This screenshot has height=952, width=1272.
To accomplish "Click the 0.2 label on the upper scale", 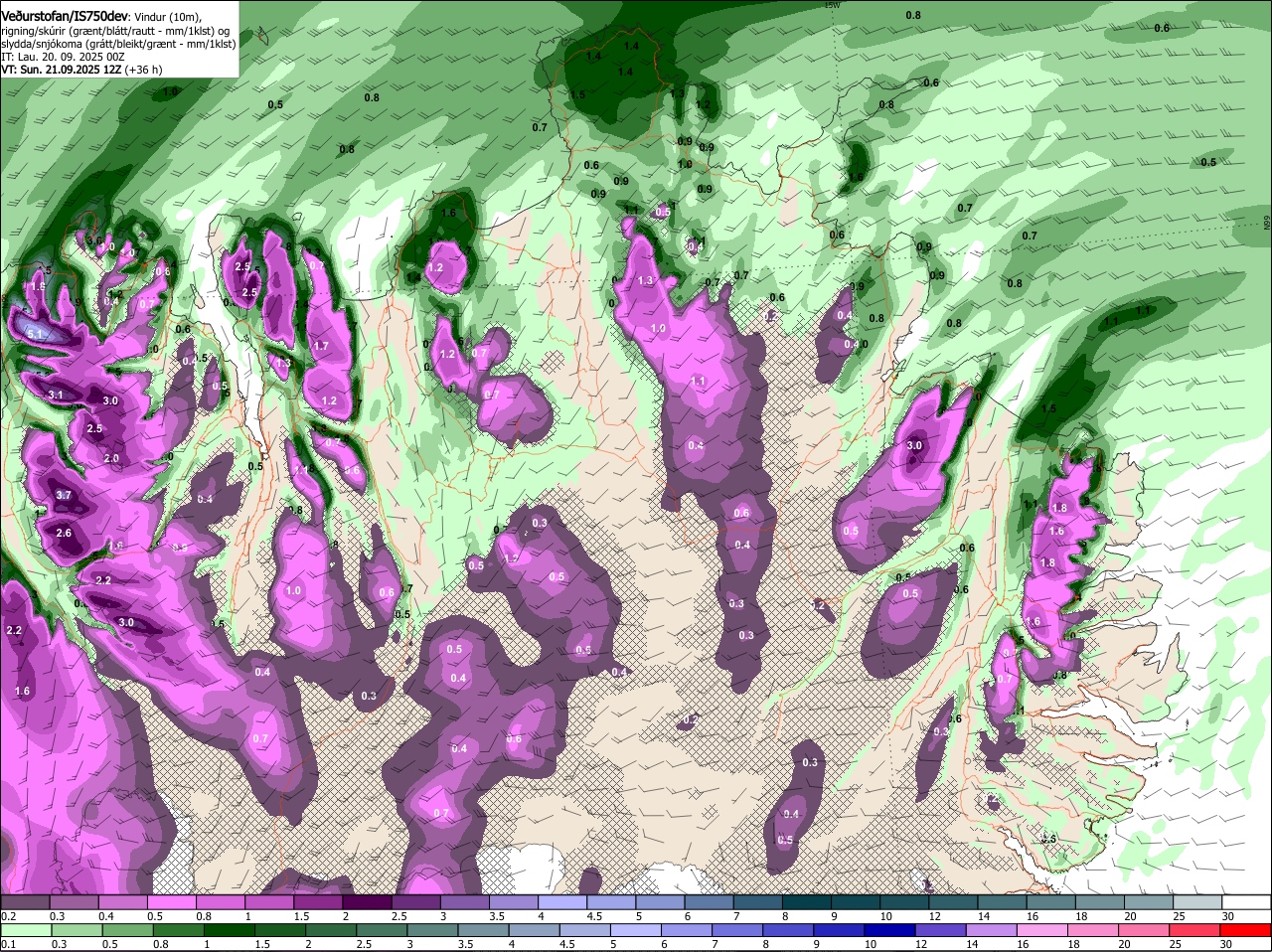I will pos(8,916).
